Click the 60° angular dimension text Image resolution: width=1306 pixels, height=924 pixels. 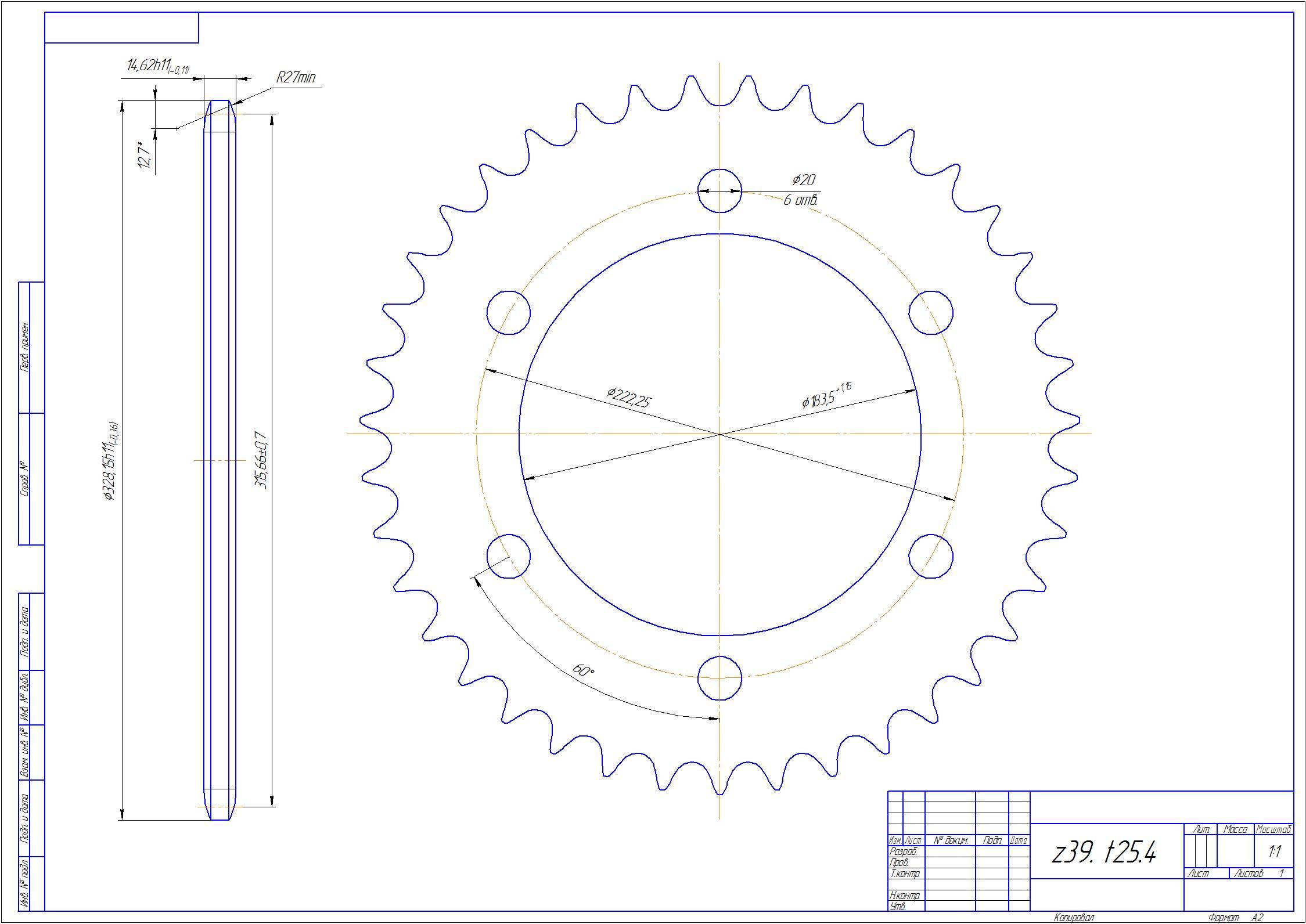point(584,670)
